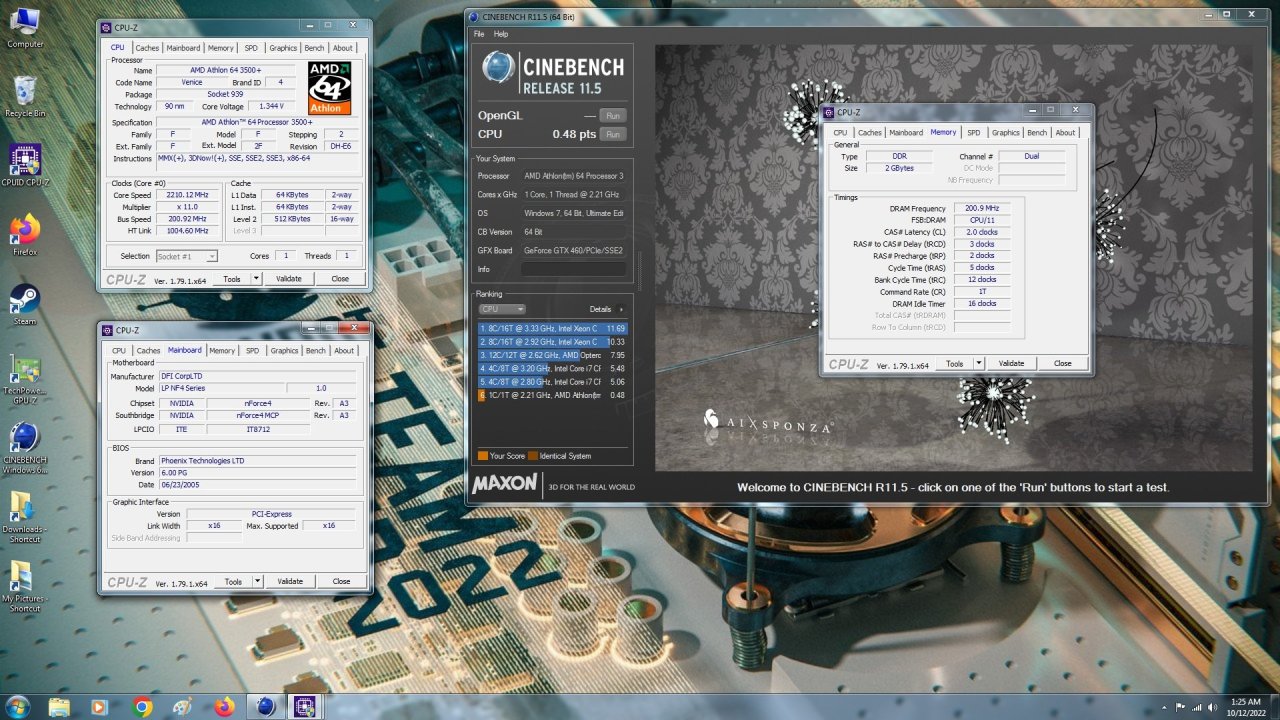Open the Socket #1 selection dropdown

pyautogui.click(x=187, y=256)
